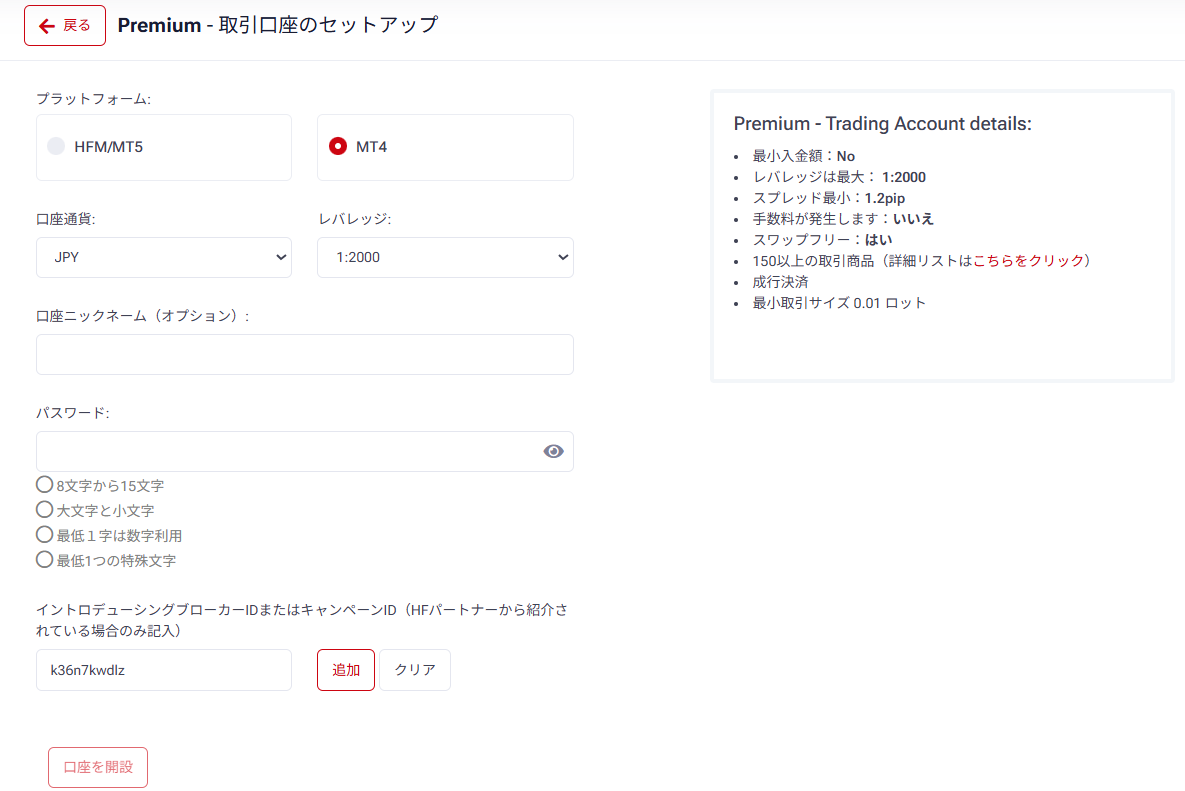Image resolution: width=1185 pixels, height=791 pixels.
Task: Click the 最低１字は数字利用 requirement circle
Action: (x=45, y=535)
